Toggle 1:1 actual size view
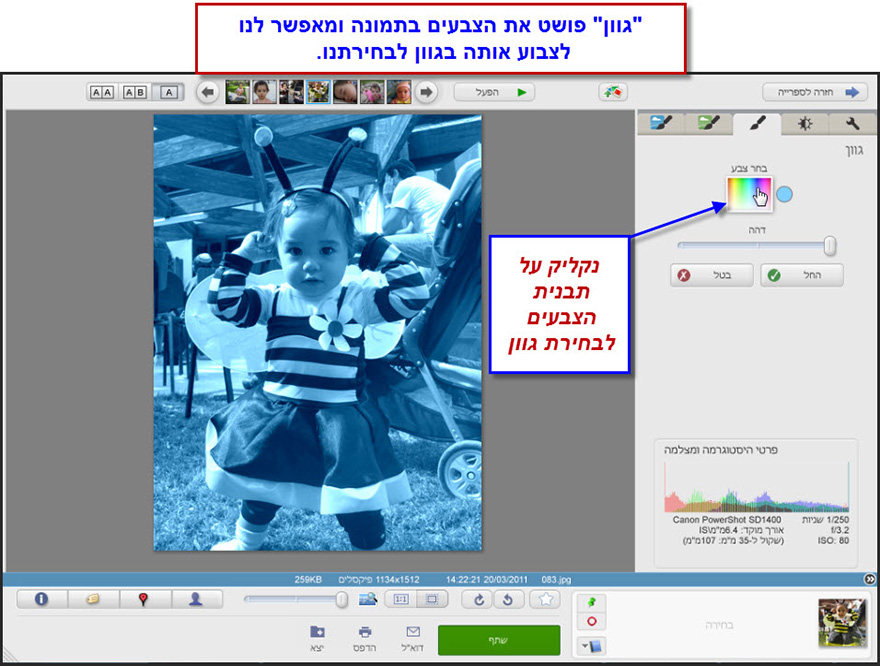Screen dimensions: 880x666 [401, 599]
